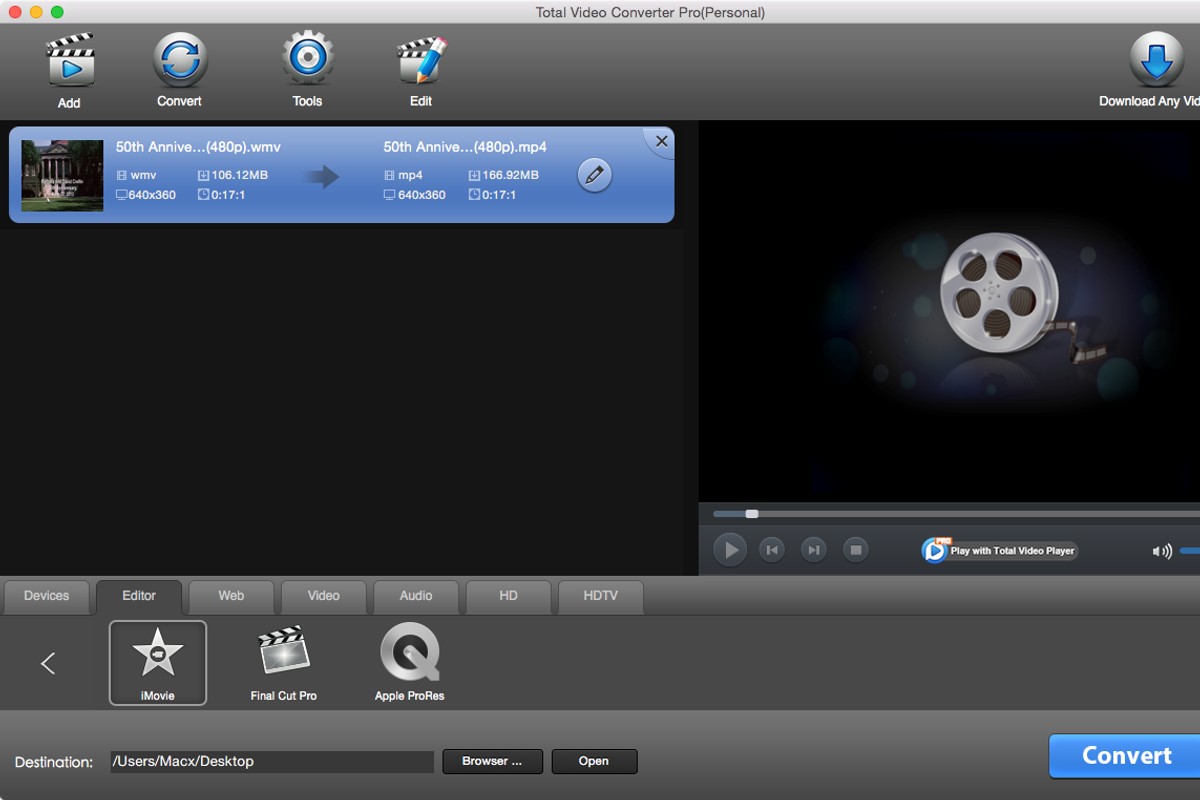Screen dimensions: 1200x800
Task: Click the playback progress slider handle
Action: 752,514
